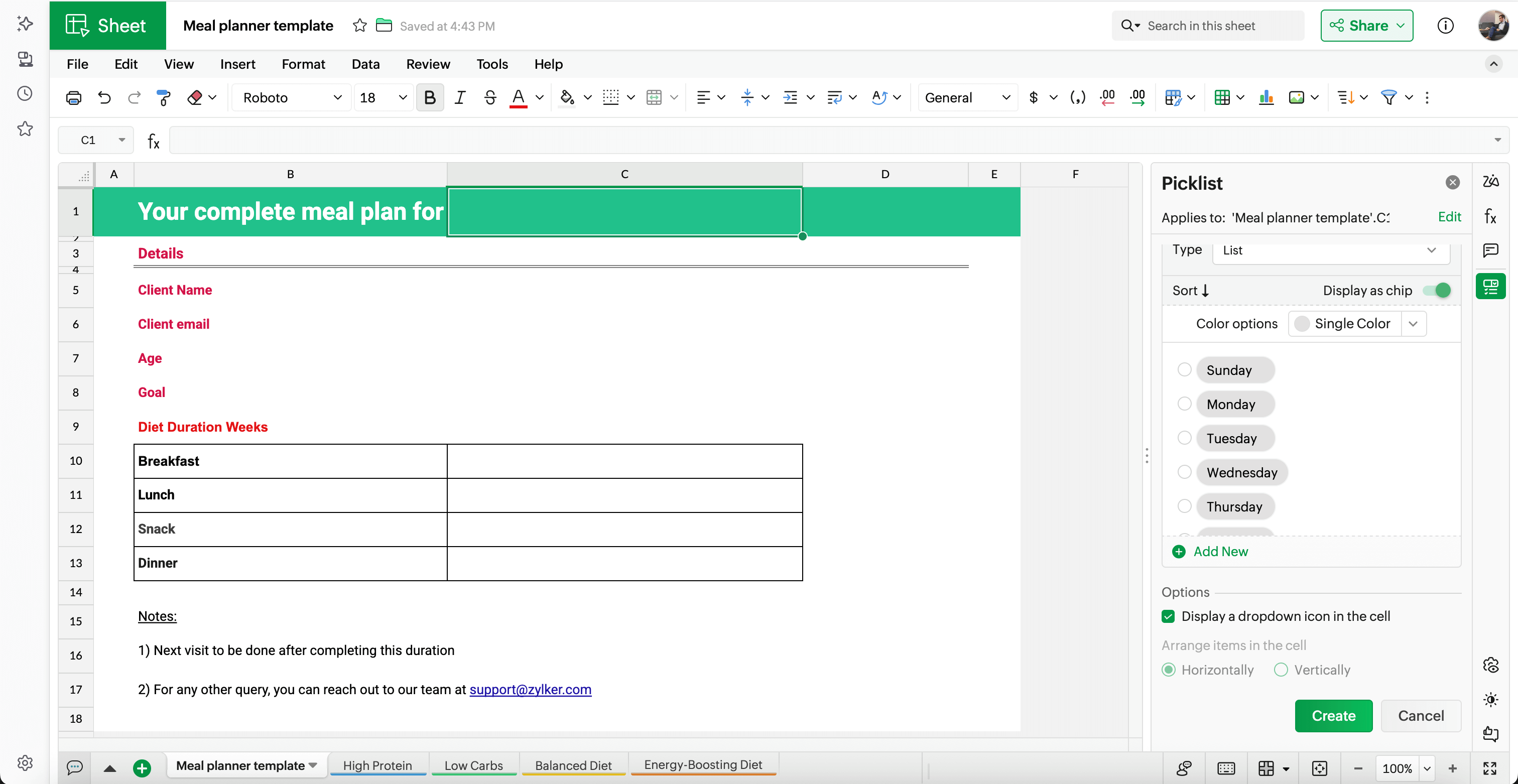Switch to the Low Carbs sheet tab
1518x784 pixels.
(x=473, y=766)
